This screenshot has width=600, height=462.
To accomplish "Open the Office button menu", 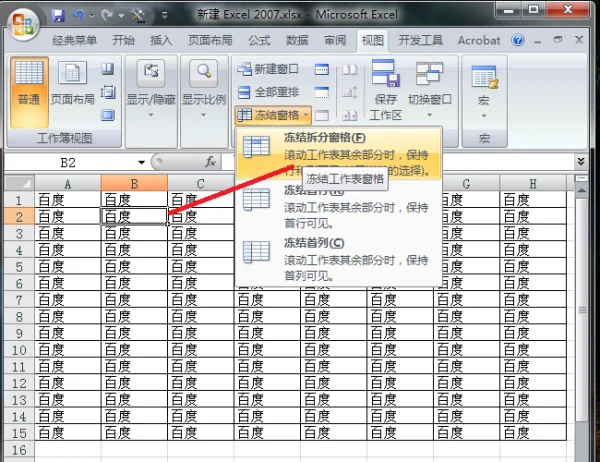I will [x=23, y=23].
